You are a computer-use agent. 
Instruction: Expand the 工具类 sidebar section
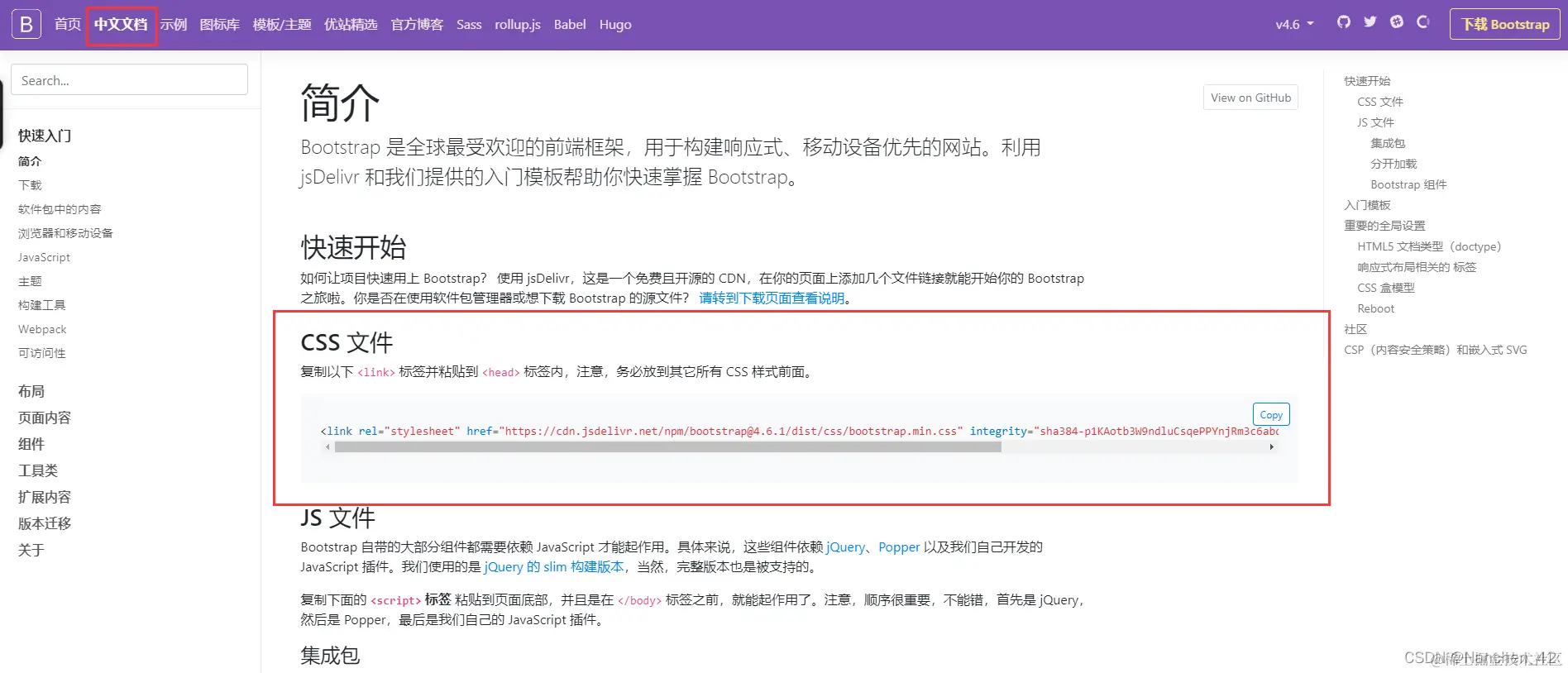click(38, 471)
